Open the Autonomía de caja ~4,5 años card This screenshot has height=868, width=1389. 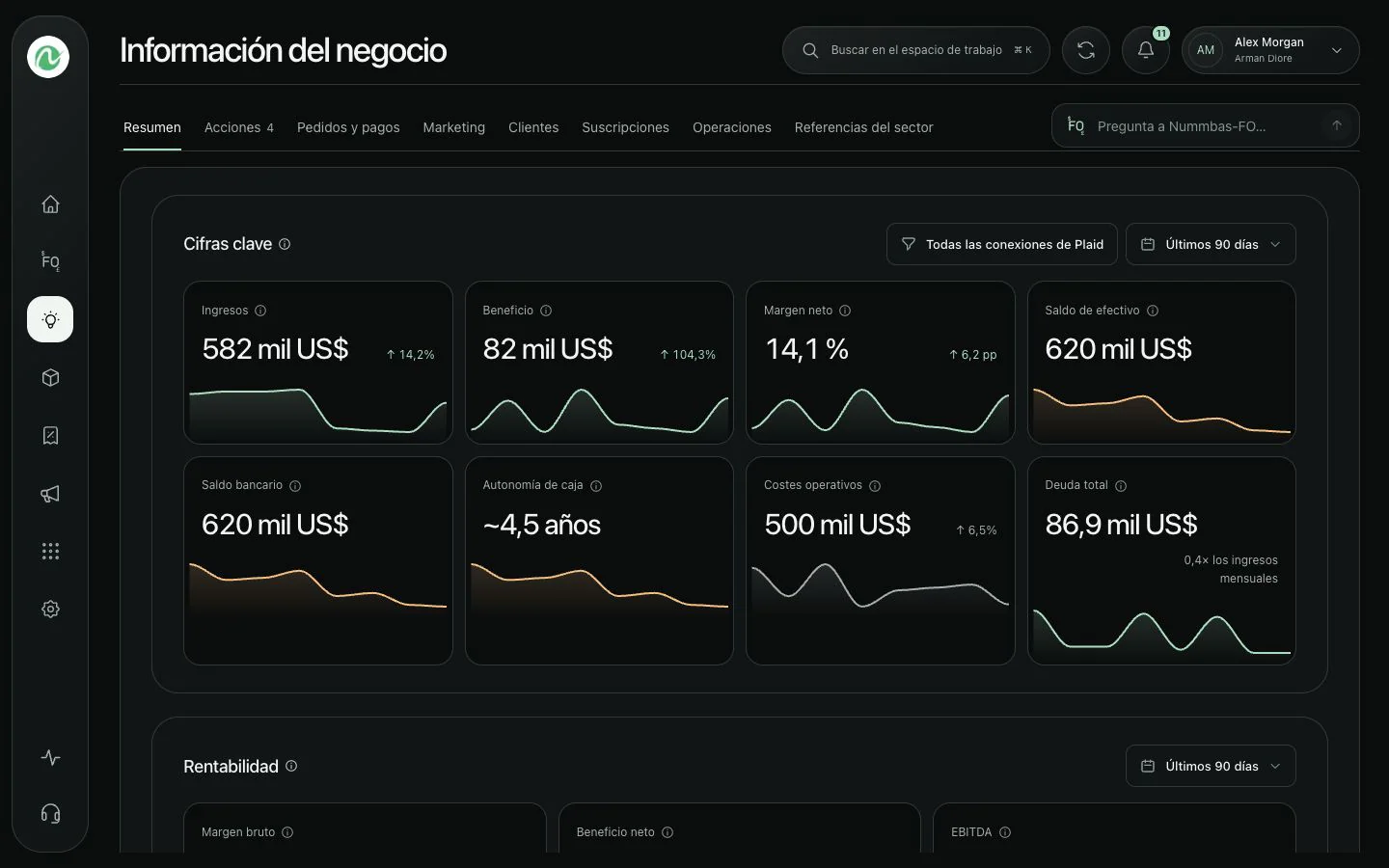(x=599, y=560)
